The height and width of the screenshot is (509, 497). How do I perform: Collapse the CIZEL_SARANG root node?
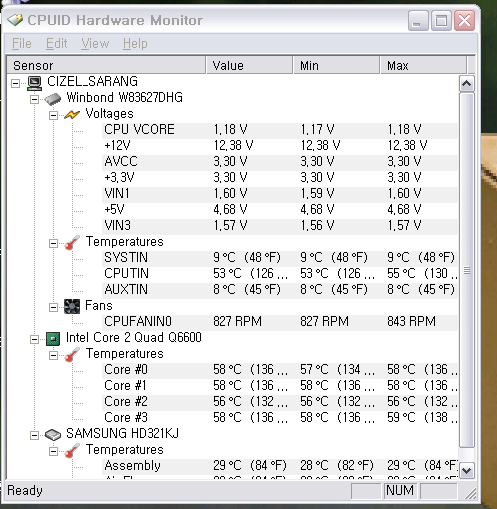(15, 83)
